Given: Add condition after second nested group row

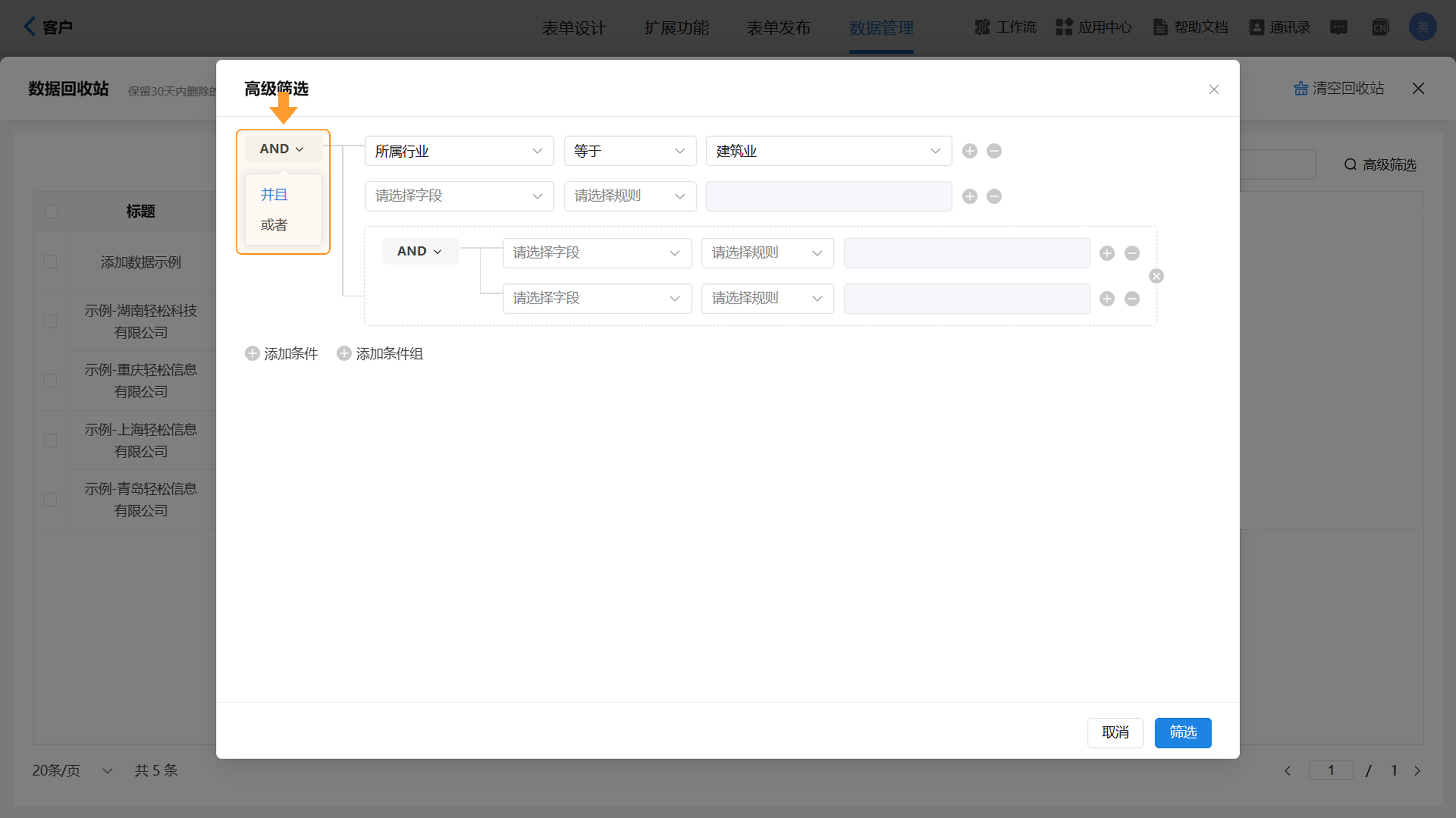Looking at the screenshot, I should (x=1107, y=298).
